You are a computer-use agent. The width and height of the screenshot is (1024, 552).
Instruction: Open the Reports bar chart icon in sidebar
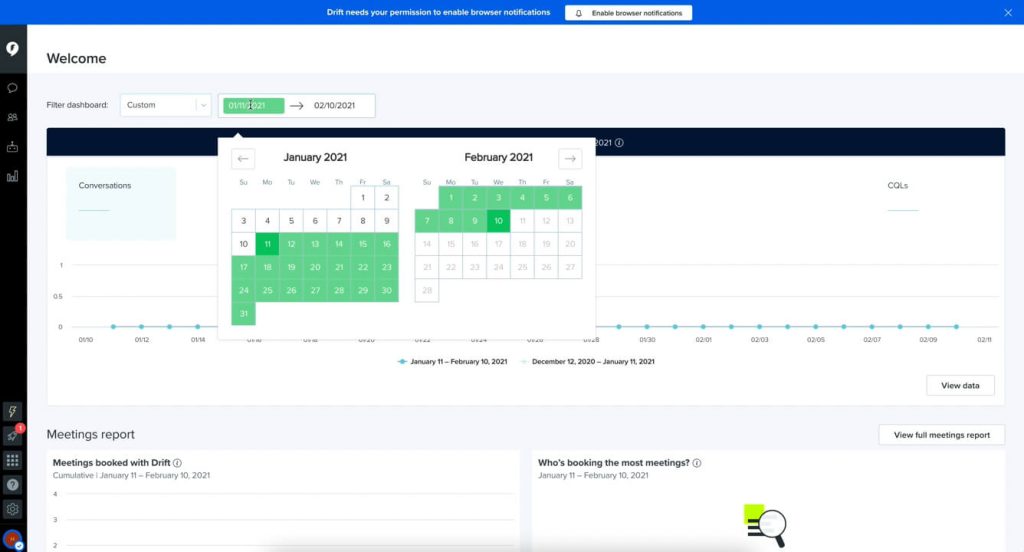[13, 176]
